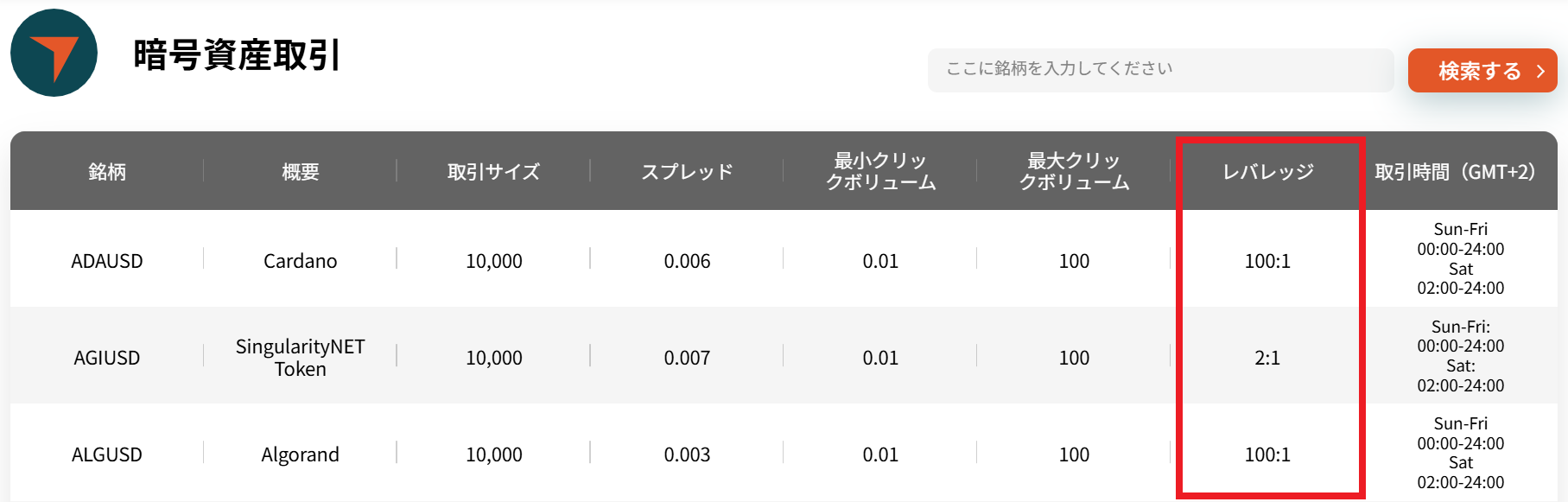This screenshot has height=502, width=1568.
Task: Click the 取引時間 (GMT+2) column header
Action: tap(1455, 172)
